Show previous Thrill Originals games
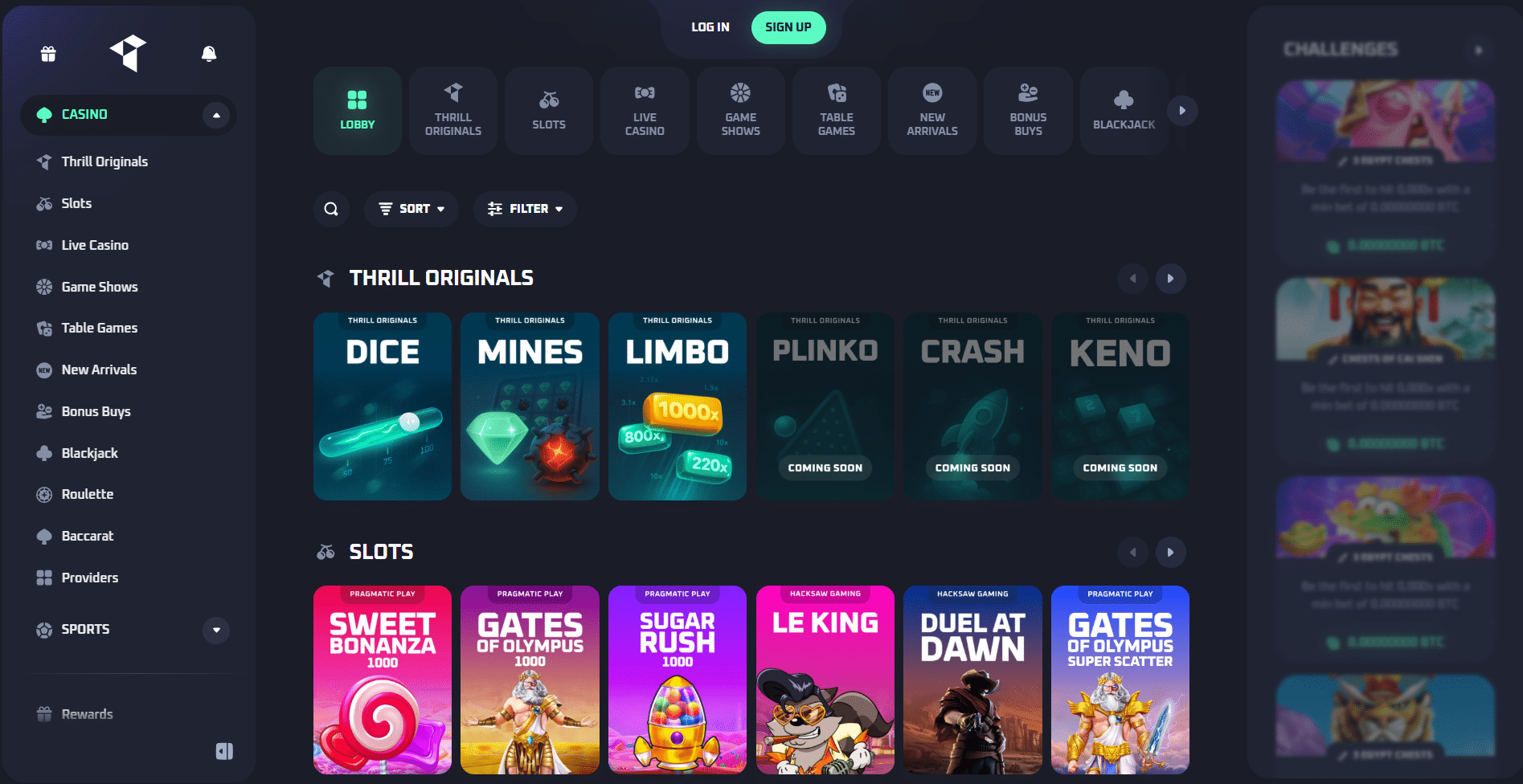Viewport: 1523px width, 784px height. point(1132,279)
